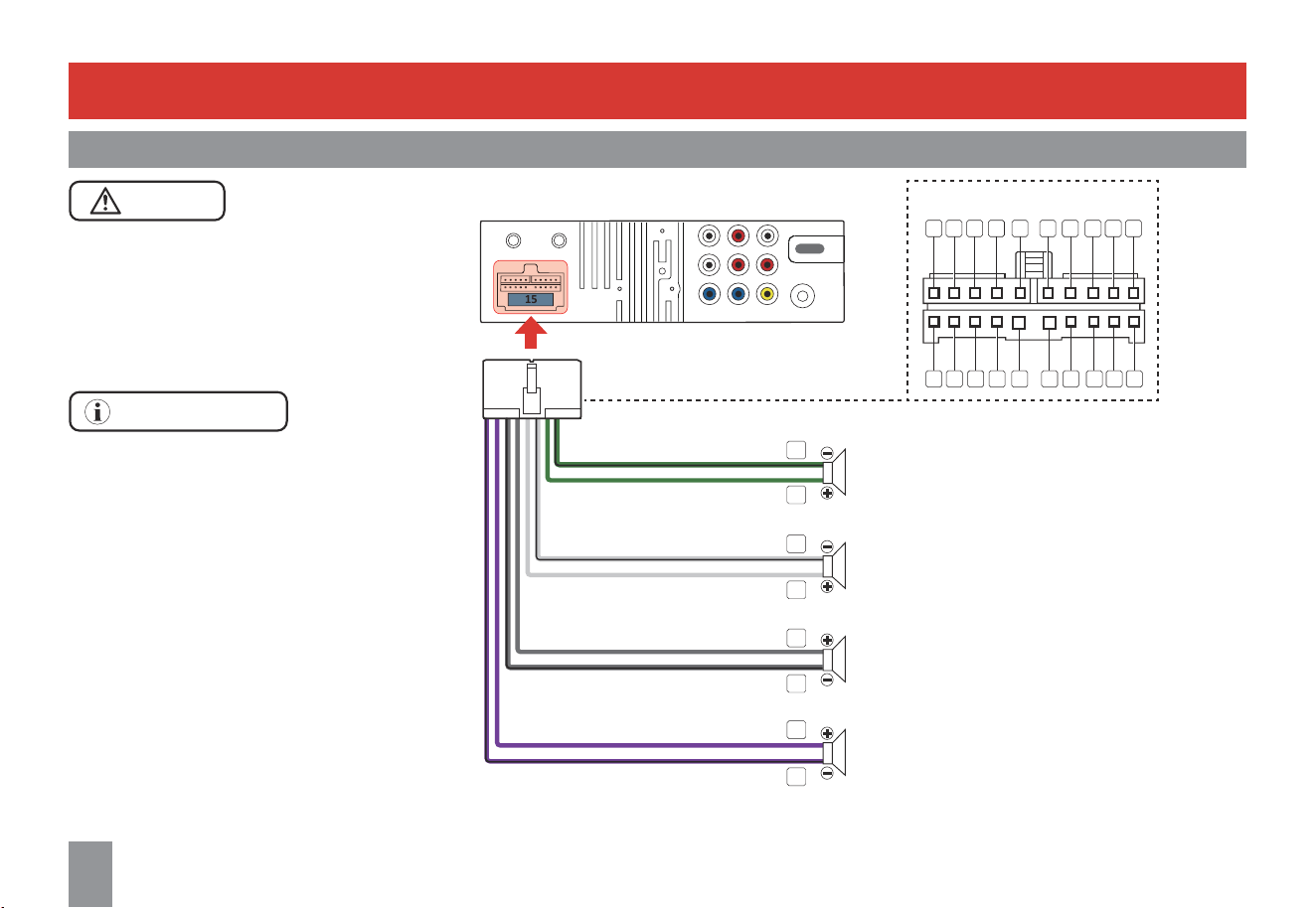1316x908 pixels.
Task: Click the warning triangle icon
Action: coord(104,201)
